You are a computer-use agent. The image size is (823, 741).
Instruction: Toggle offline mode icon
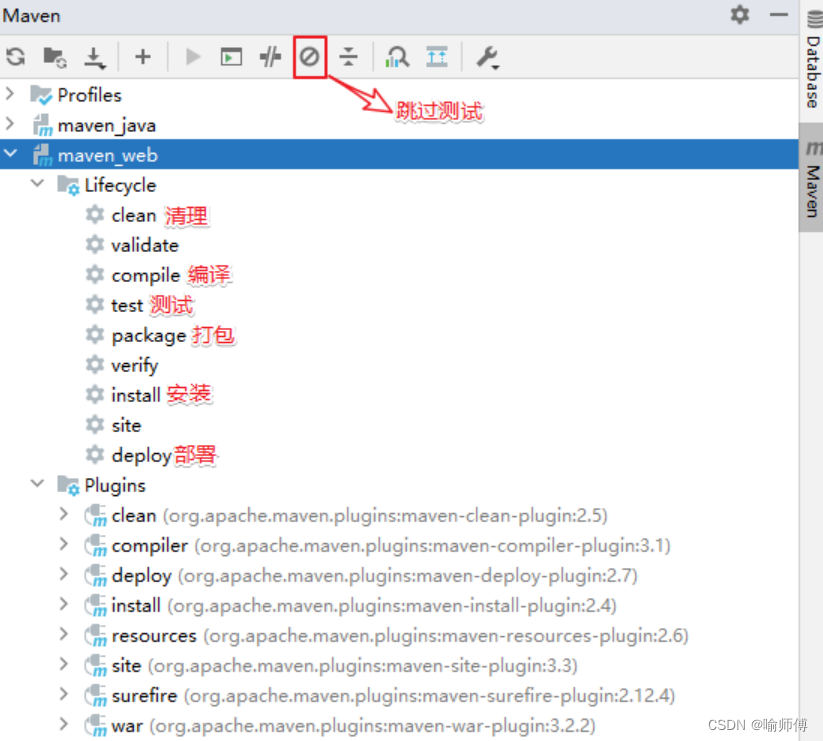(x=270, y=57)
